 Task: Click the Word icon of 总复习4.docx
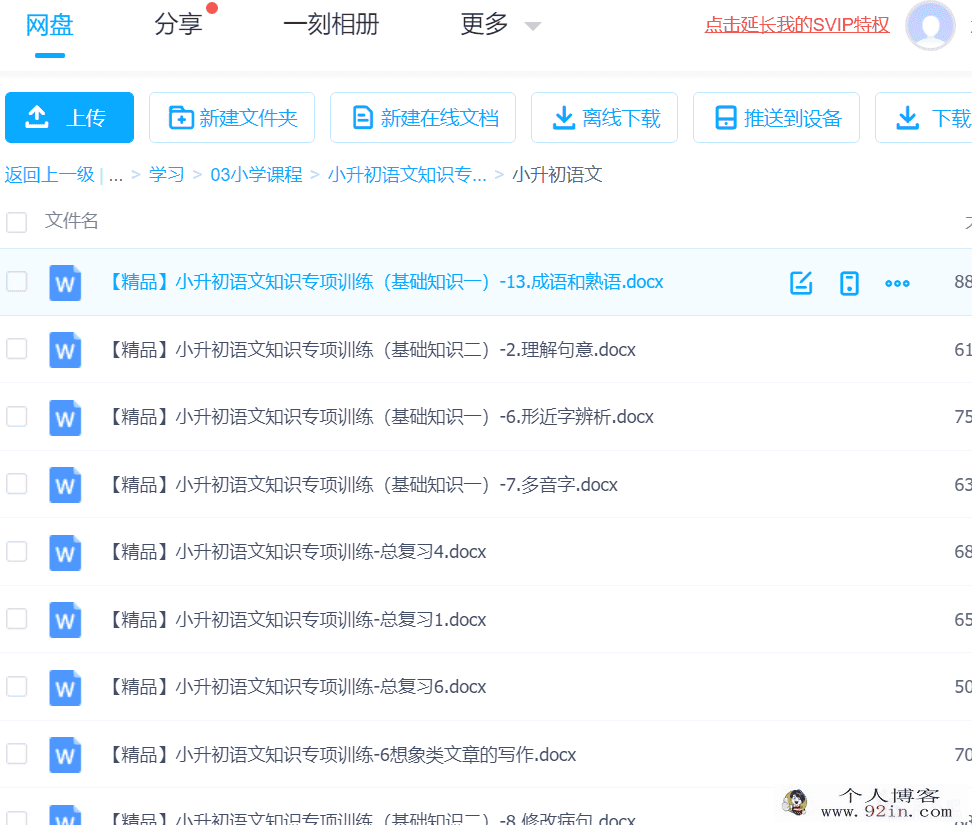tap(65, 552)
